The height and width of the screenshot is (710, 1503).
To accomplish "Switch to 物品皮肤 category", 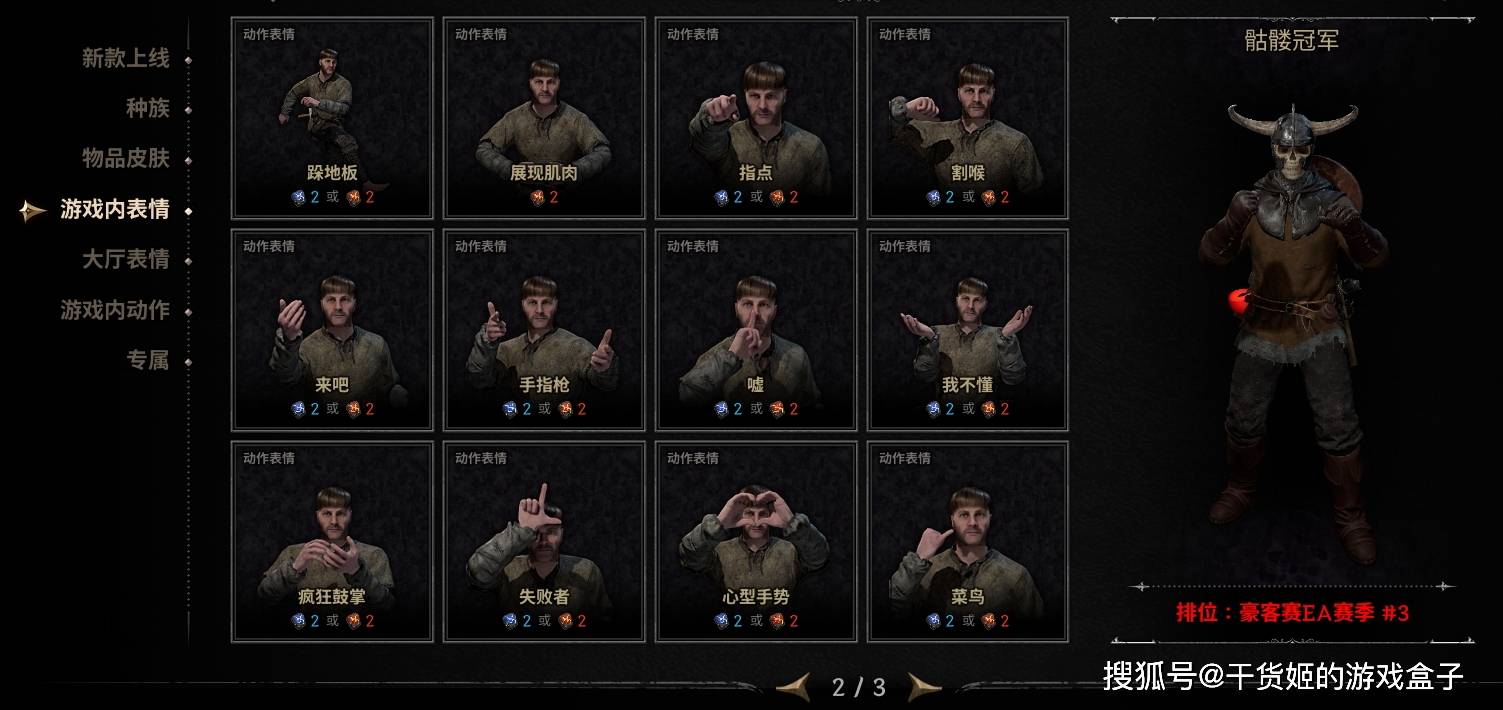I will click(x=126, y=158).
